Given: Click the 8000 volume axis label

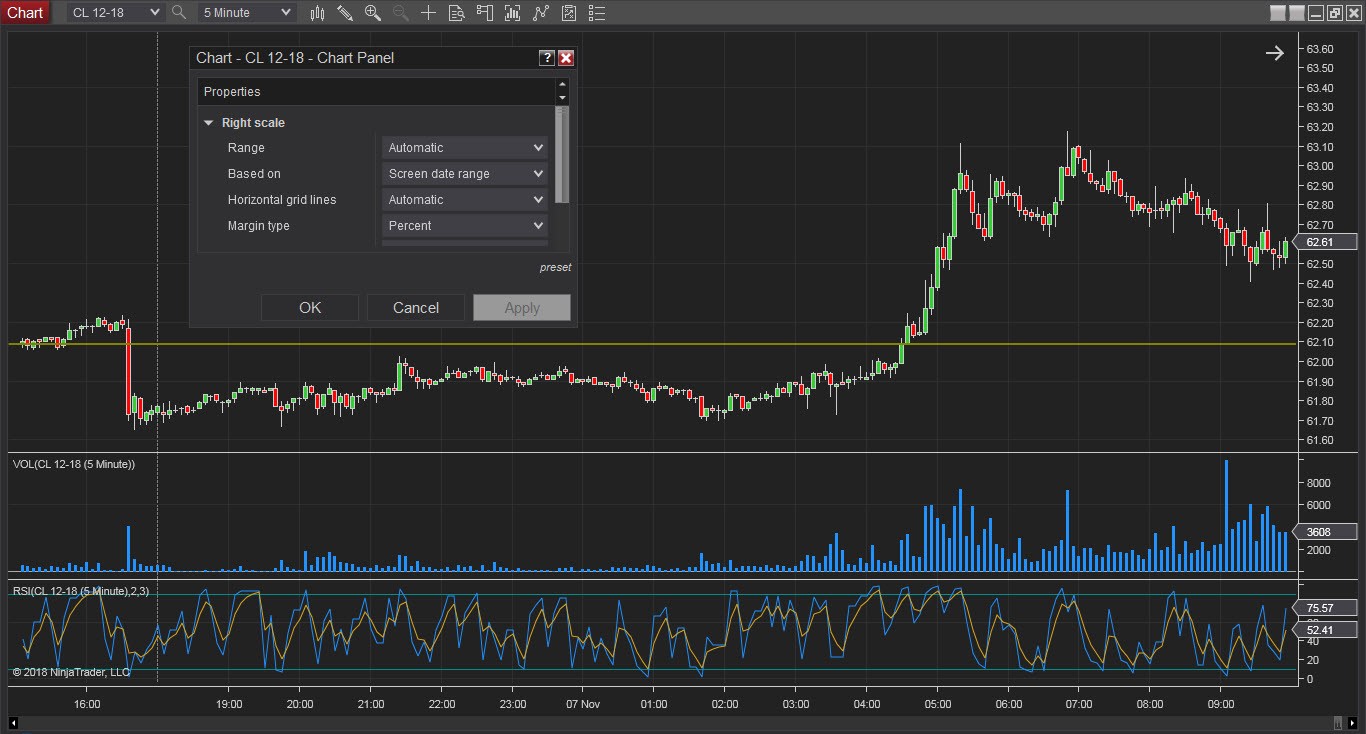Looking at the screenshot, I should click(x=1318, y=483).
